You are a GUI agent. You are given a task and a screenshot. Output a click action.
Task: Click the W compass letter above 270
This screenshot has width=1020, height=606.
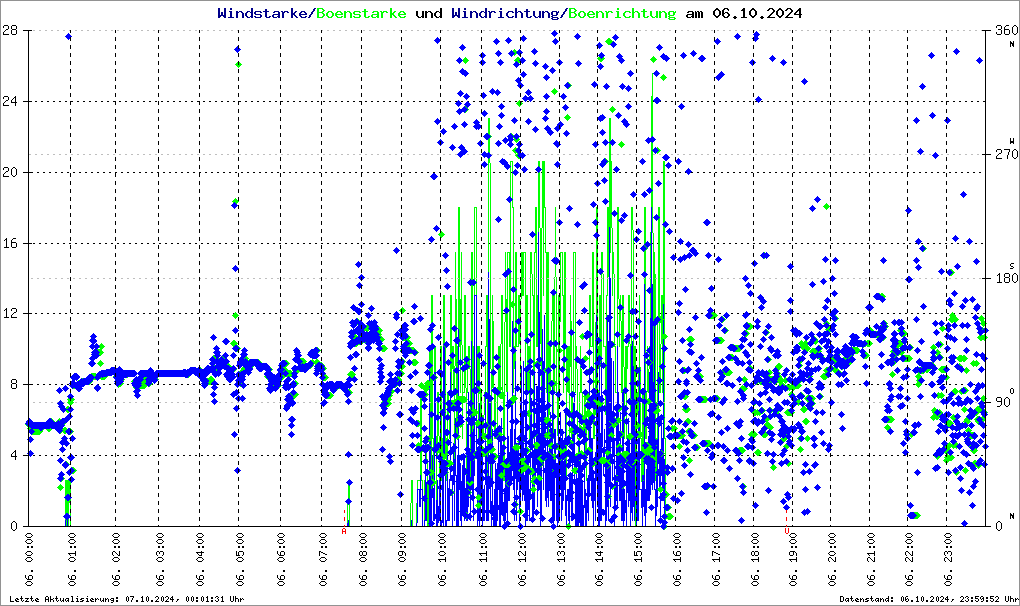pyautogui.click(x=1012, y=140)
